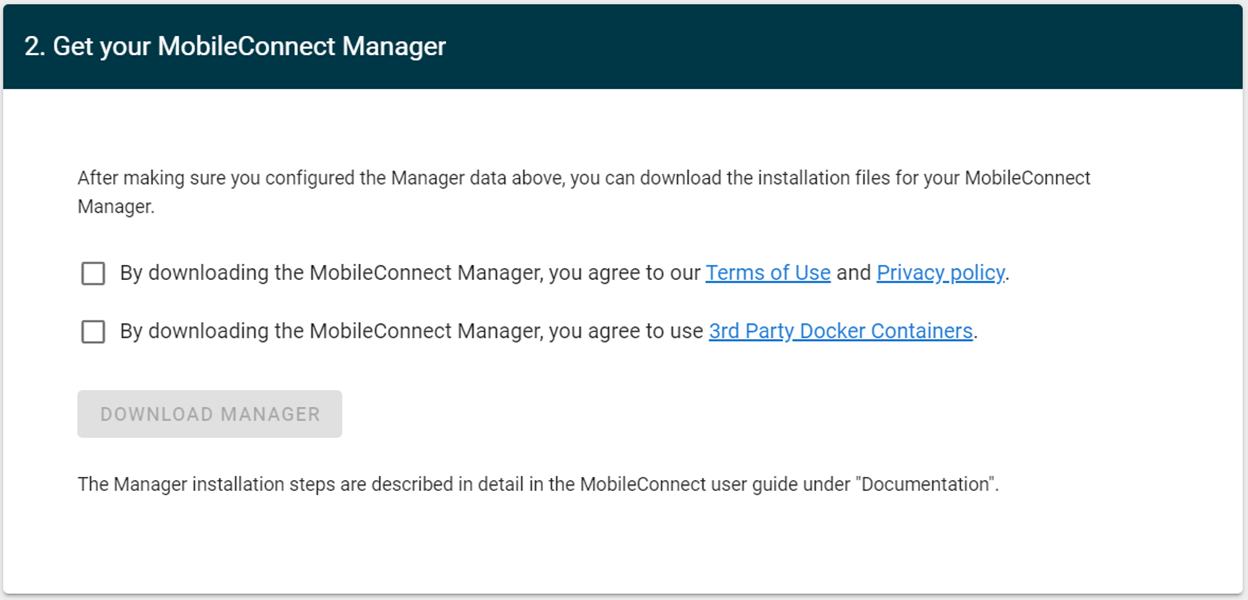The height and width of the screenshot is (600, 1248).
Task: Click the Terms of Use checkbox label text
Action: pos(565,273)
